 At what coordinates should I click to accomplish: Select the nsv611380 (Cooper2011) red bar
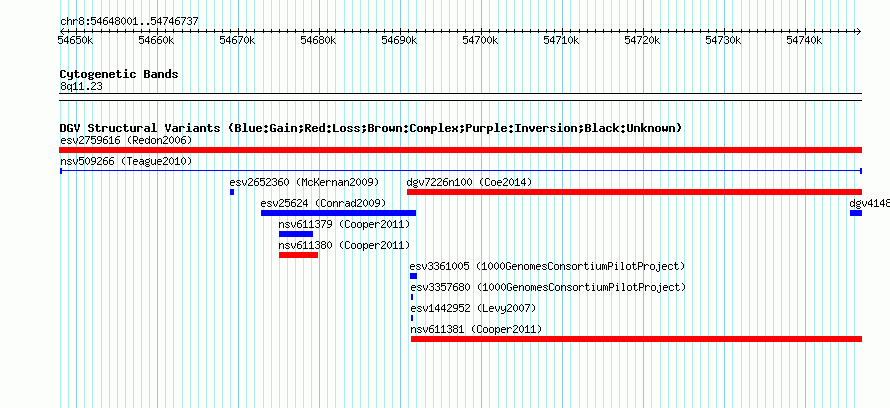coord(298,255)
